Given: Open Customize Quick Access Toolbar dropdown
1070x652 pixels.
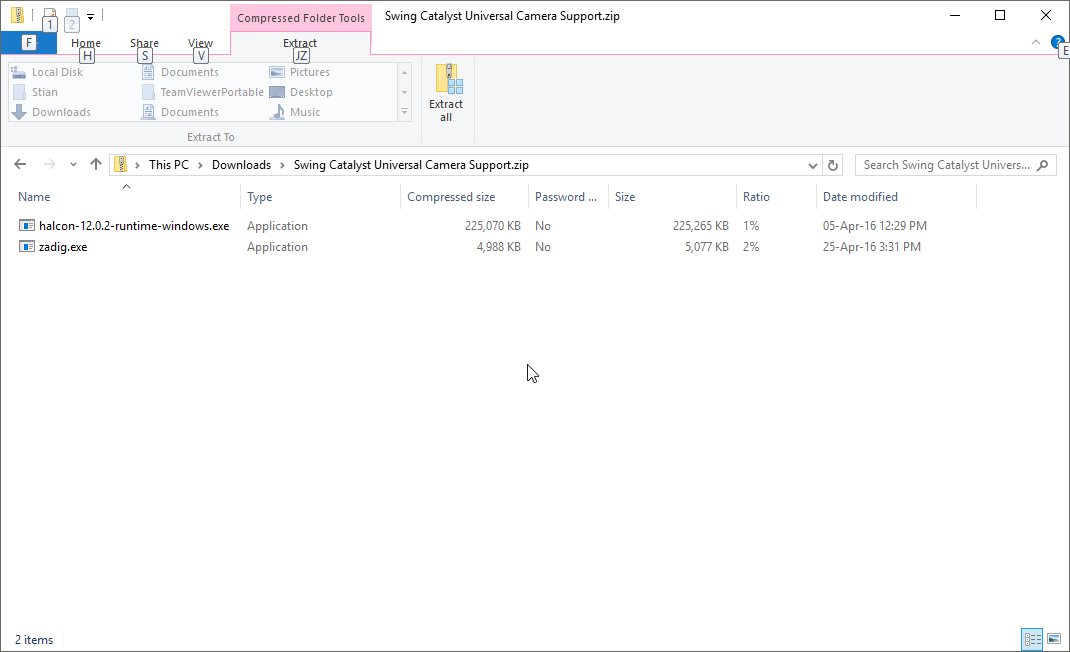Looking at the screenshot, I should pyautogui.click(x=90, y=16).
